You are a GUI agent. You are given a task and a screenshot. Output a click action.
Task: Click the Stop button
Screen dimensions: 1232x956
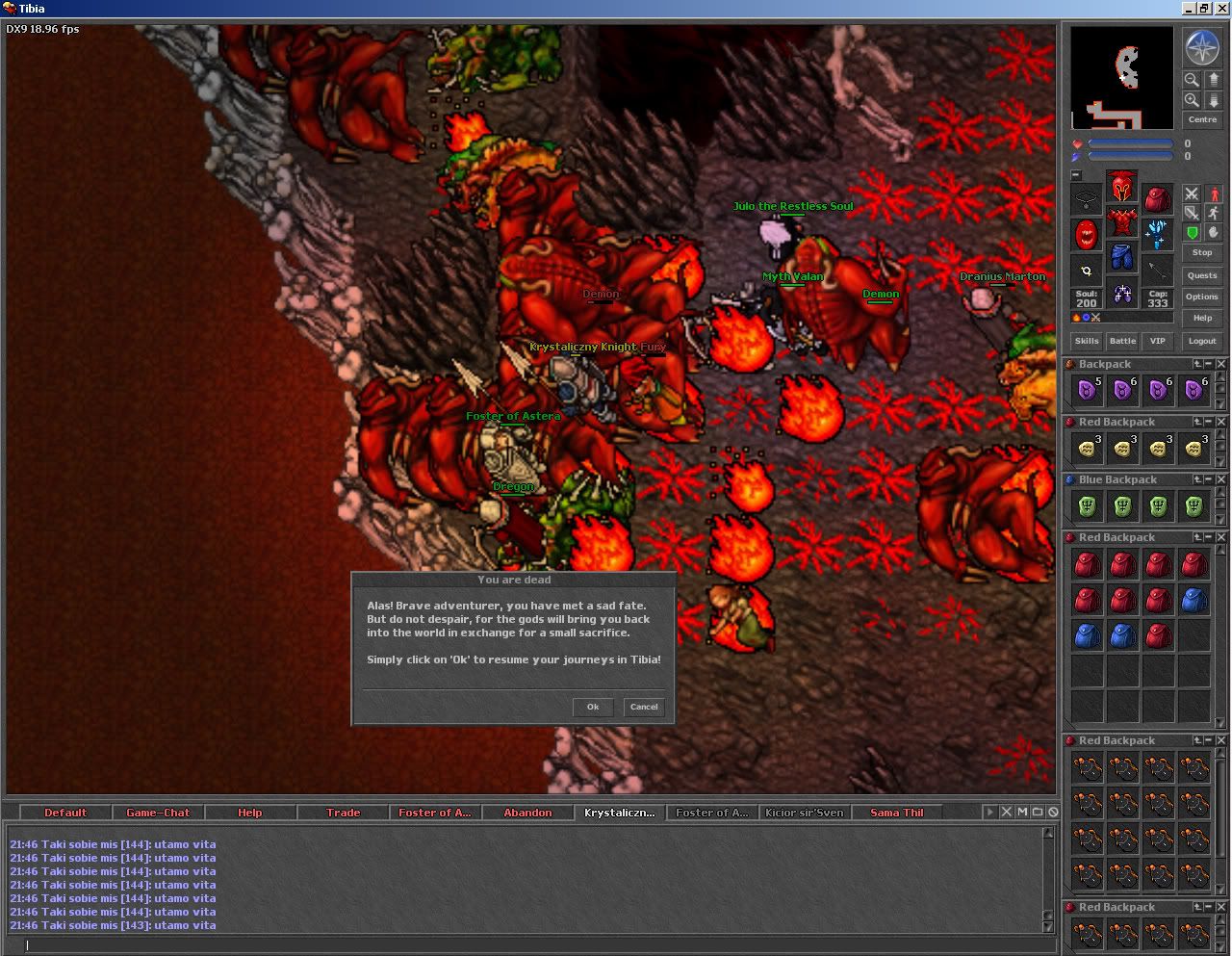click(x=1202, y=253)
